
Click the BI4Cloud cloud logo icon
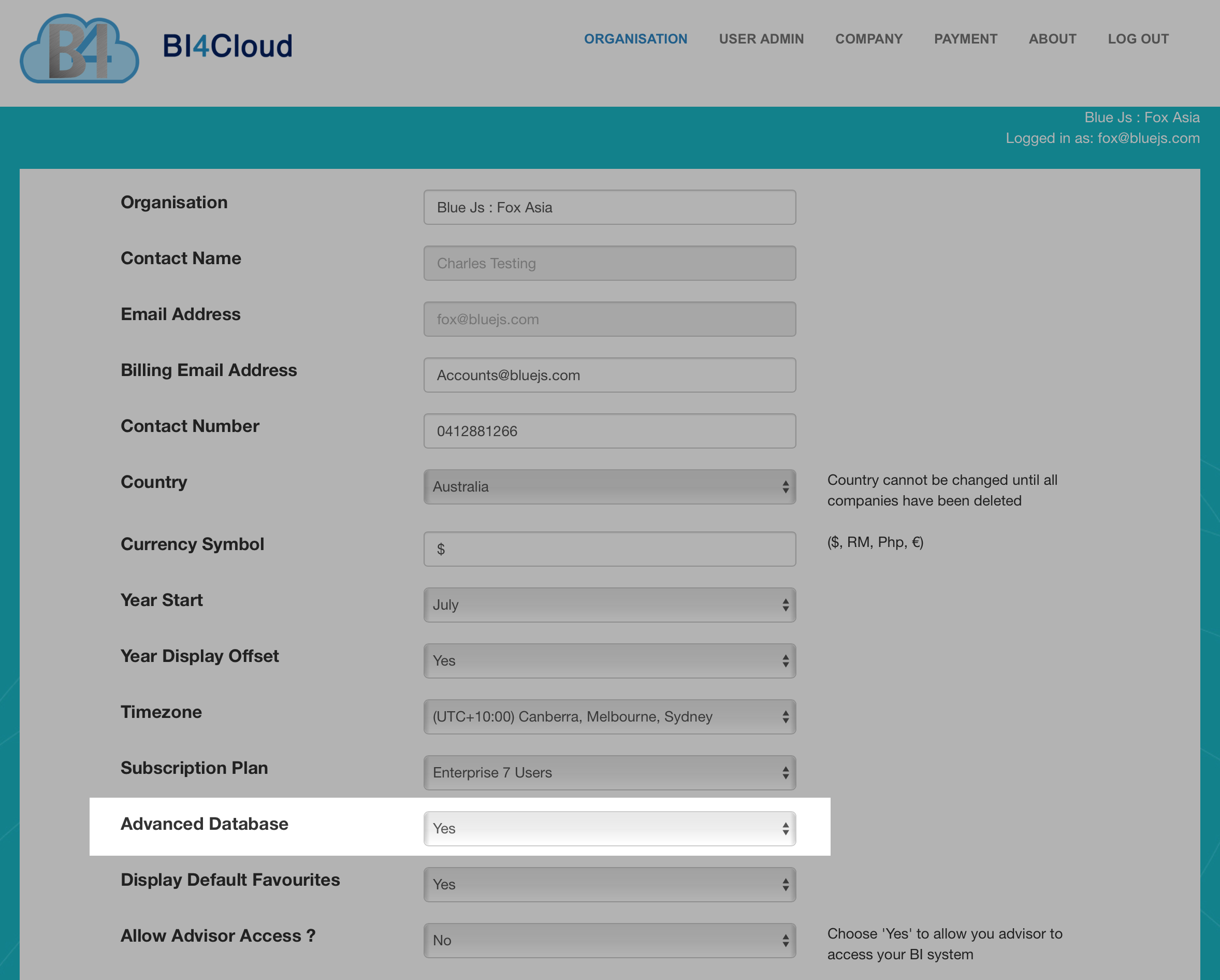(x=79, y=49)
